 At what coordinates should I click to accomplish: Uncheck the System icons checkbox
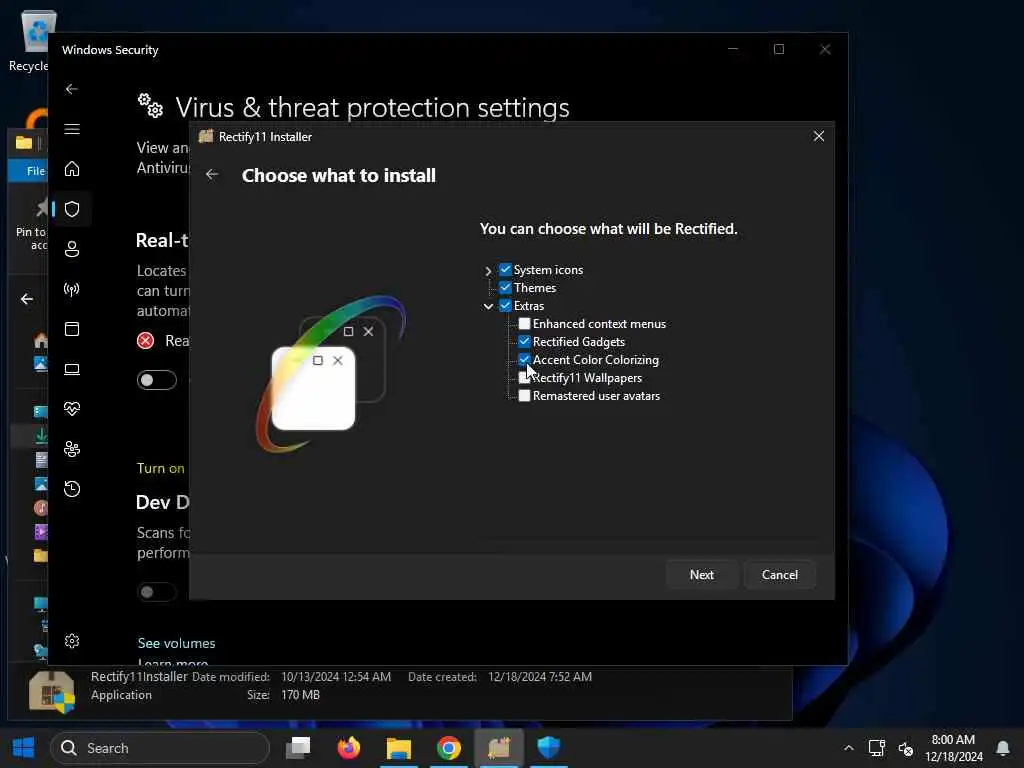(x=505, y=269)
